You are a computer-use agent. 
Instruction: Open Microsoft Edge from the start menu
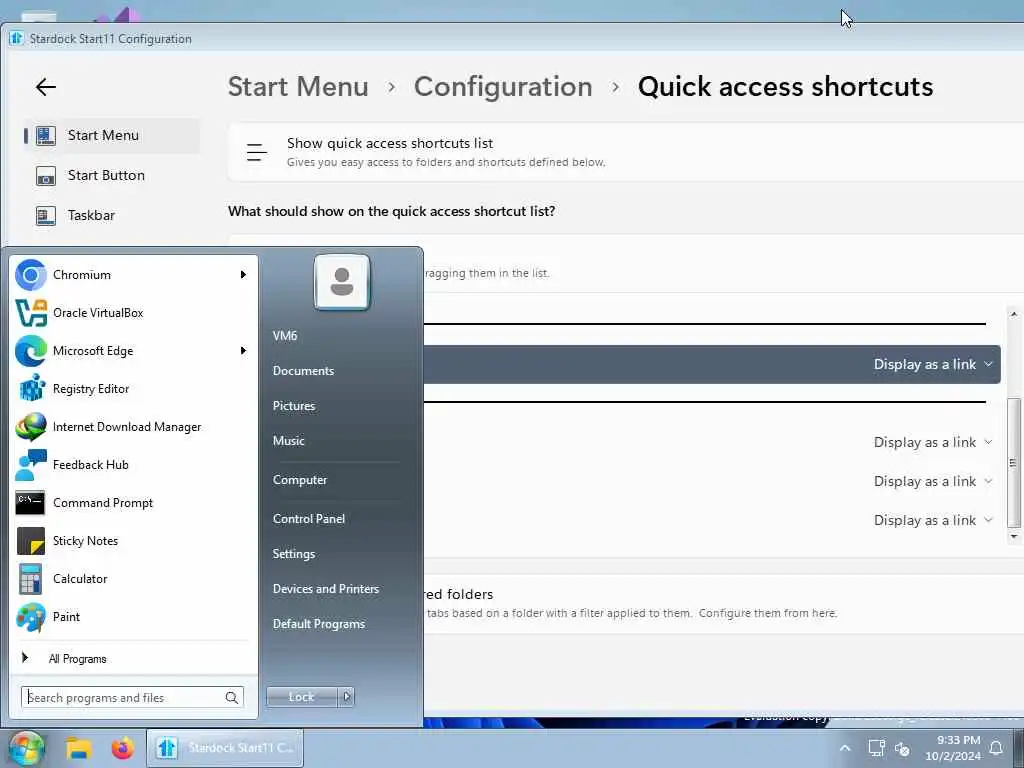point(131,351)
